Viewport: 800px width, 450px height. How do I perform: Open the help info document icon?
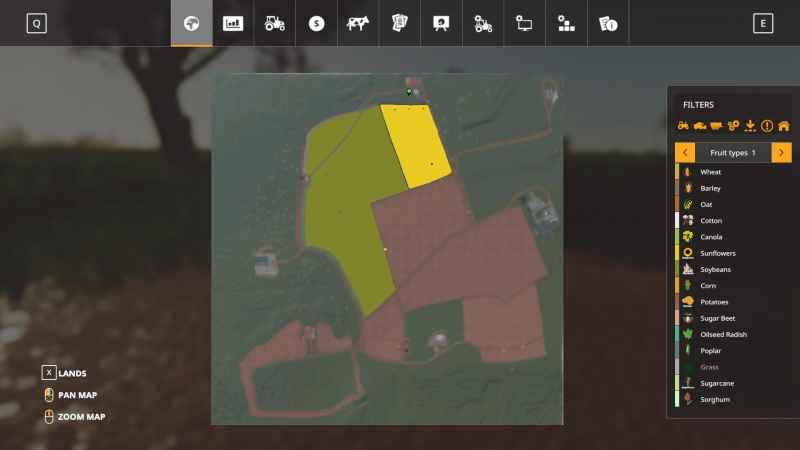tap(608, 23)
